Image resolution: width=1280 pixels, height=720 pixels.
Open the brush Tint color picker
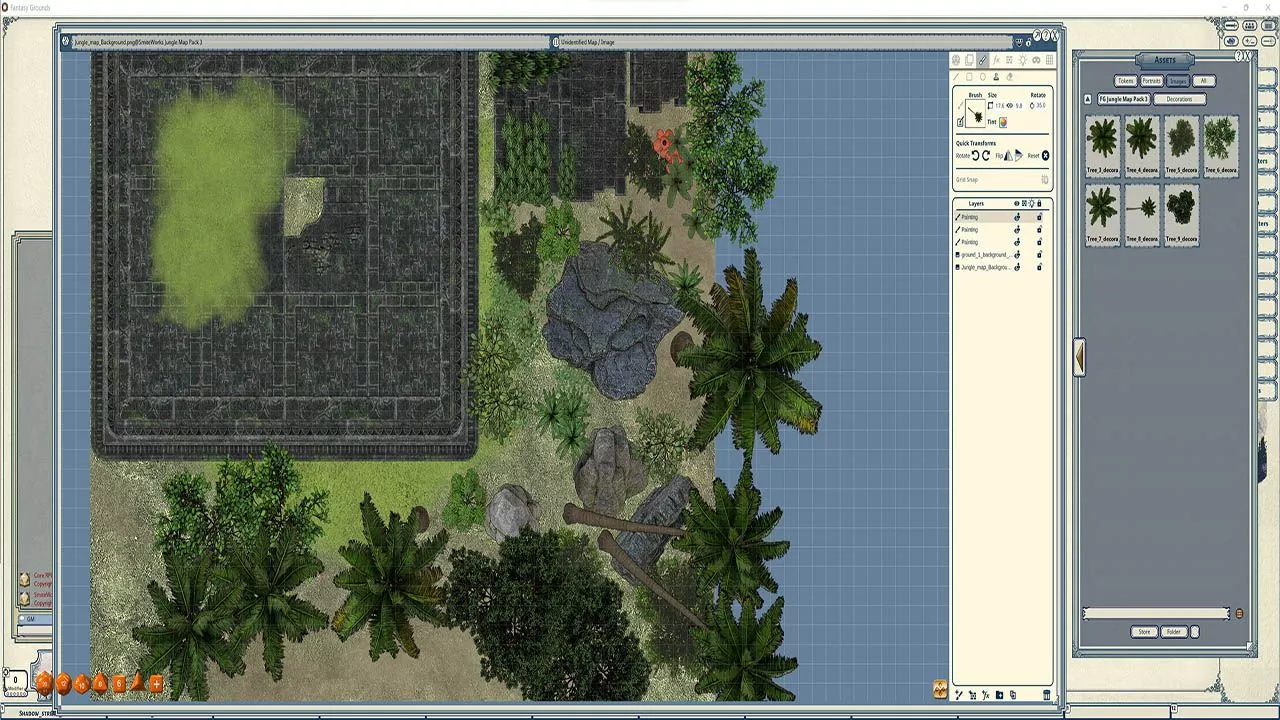pos(1003,122)
